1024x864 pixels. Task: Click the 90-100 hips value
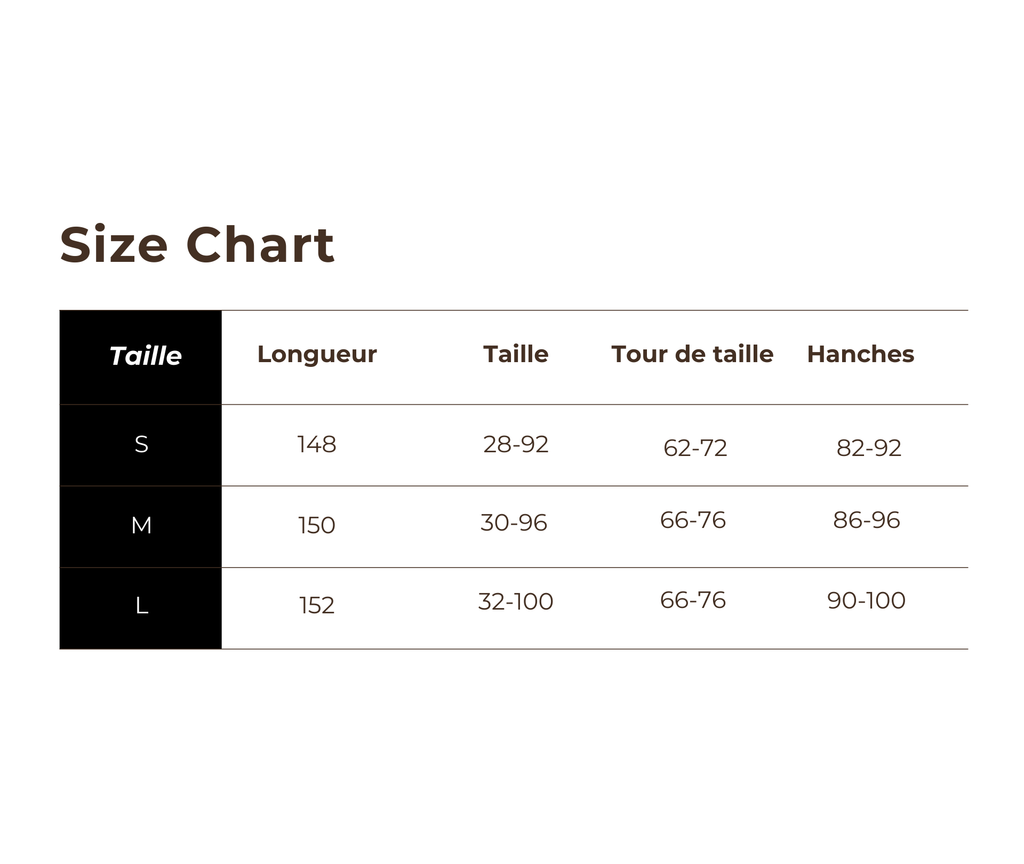tap(866, 601)
